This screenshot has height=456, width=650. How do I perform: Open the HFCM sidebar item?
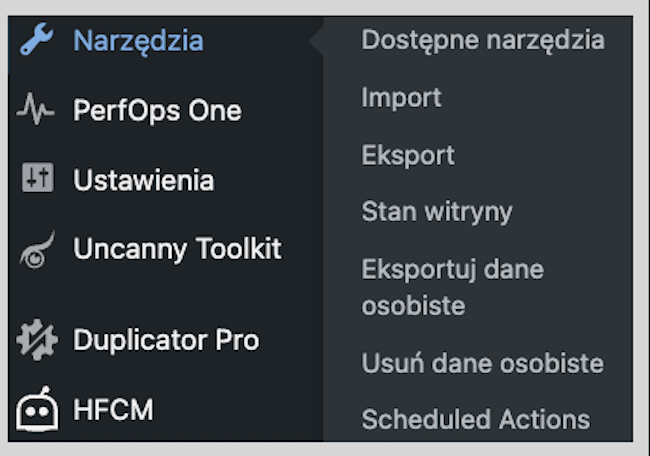point(113,410)
